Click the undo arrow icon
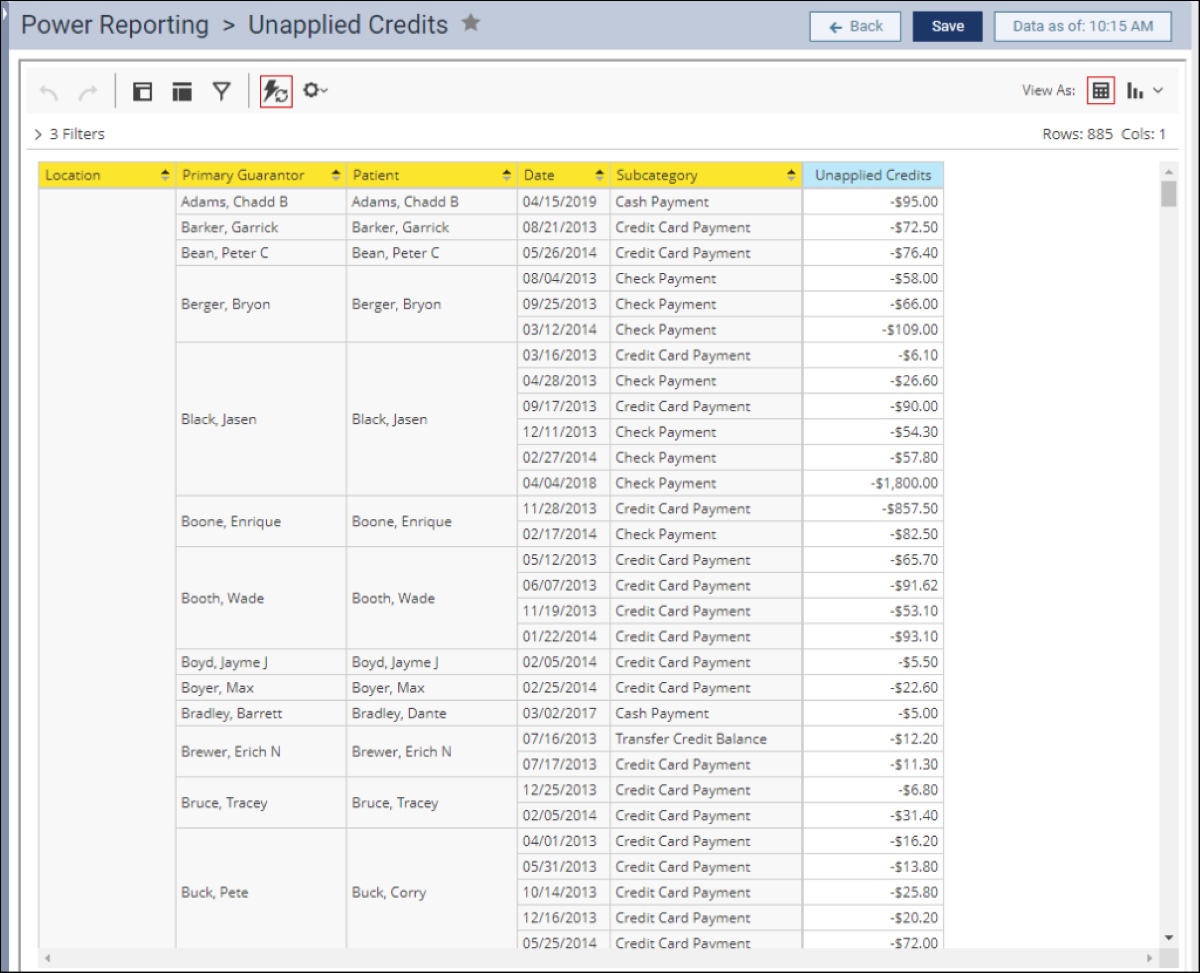 [49, 92]
